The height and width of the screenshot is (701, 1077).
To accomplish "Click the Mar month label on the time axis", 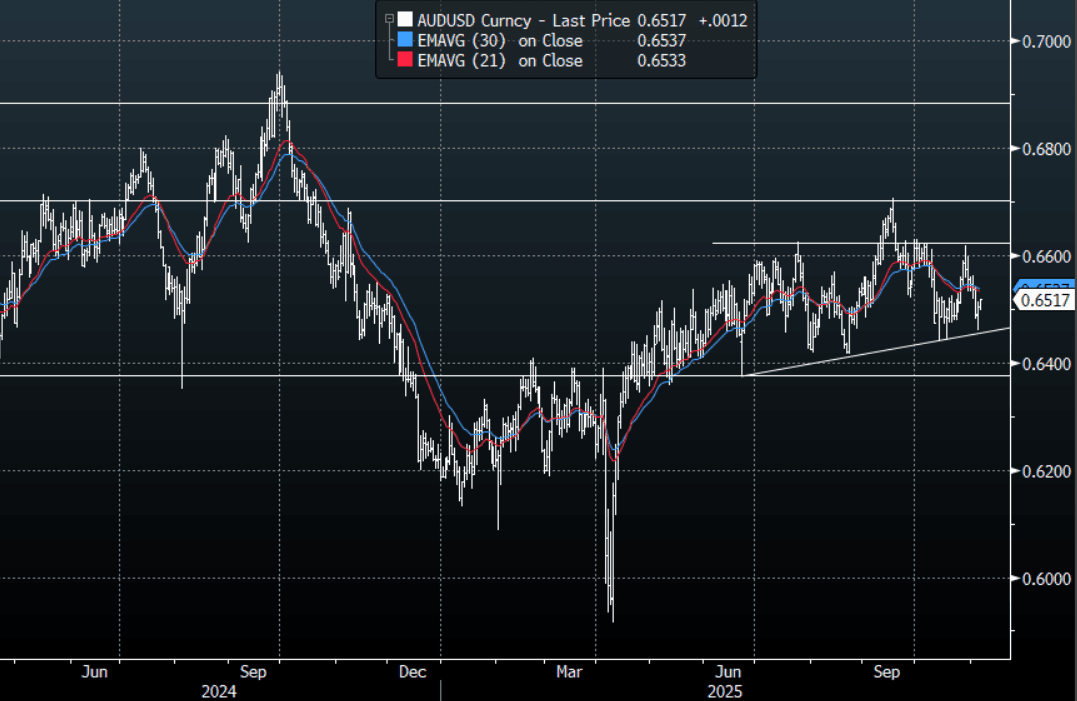I will click(571, 673).
